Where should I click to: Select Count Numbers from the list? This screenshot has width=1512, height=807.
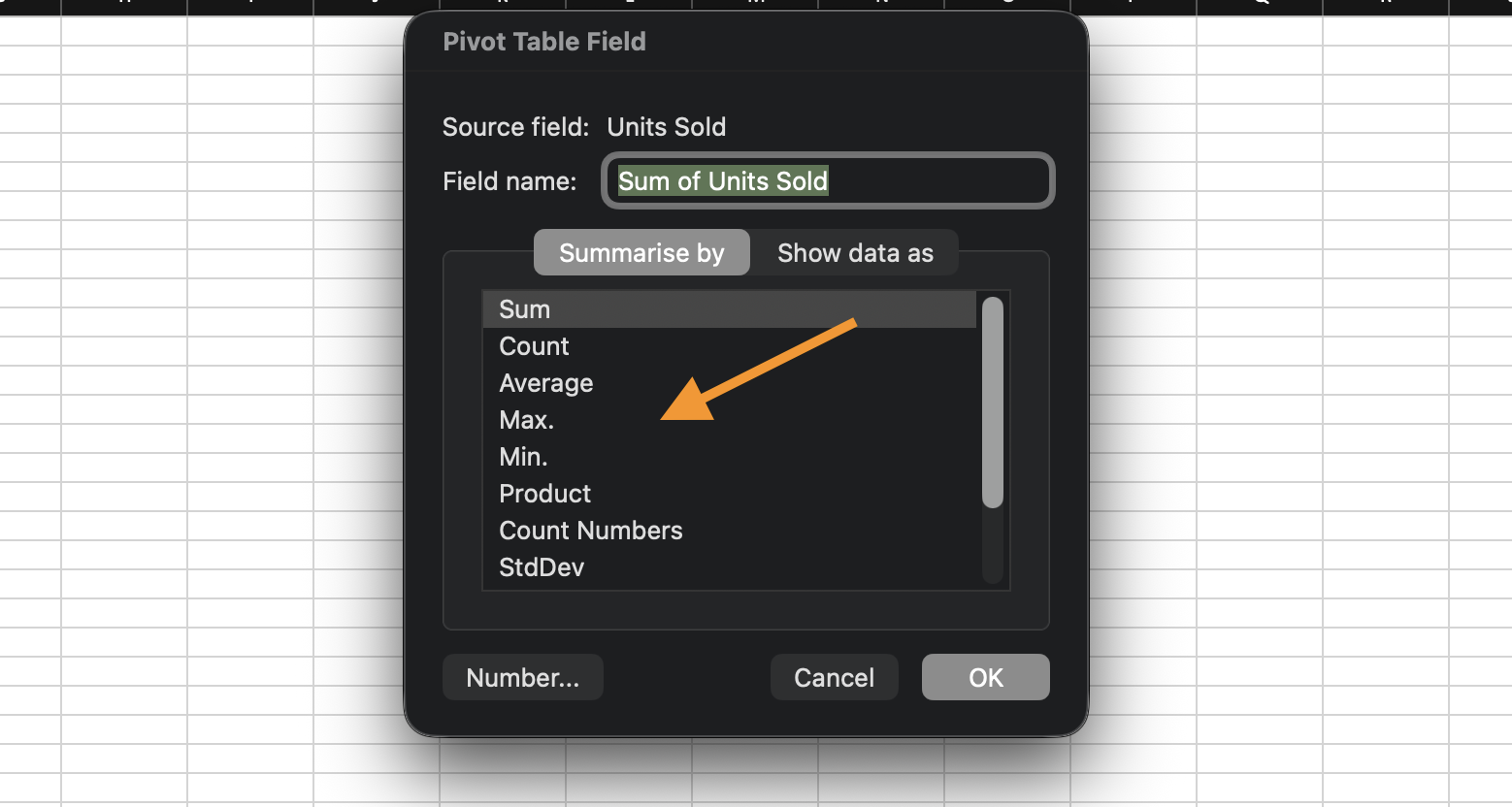[x=590, y=531]
